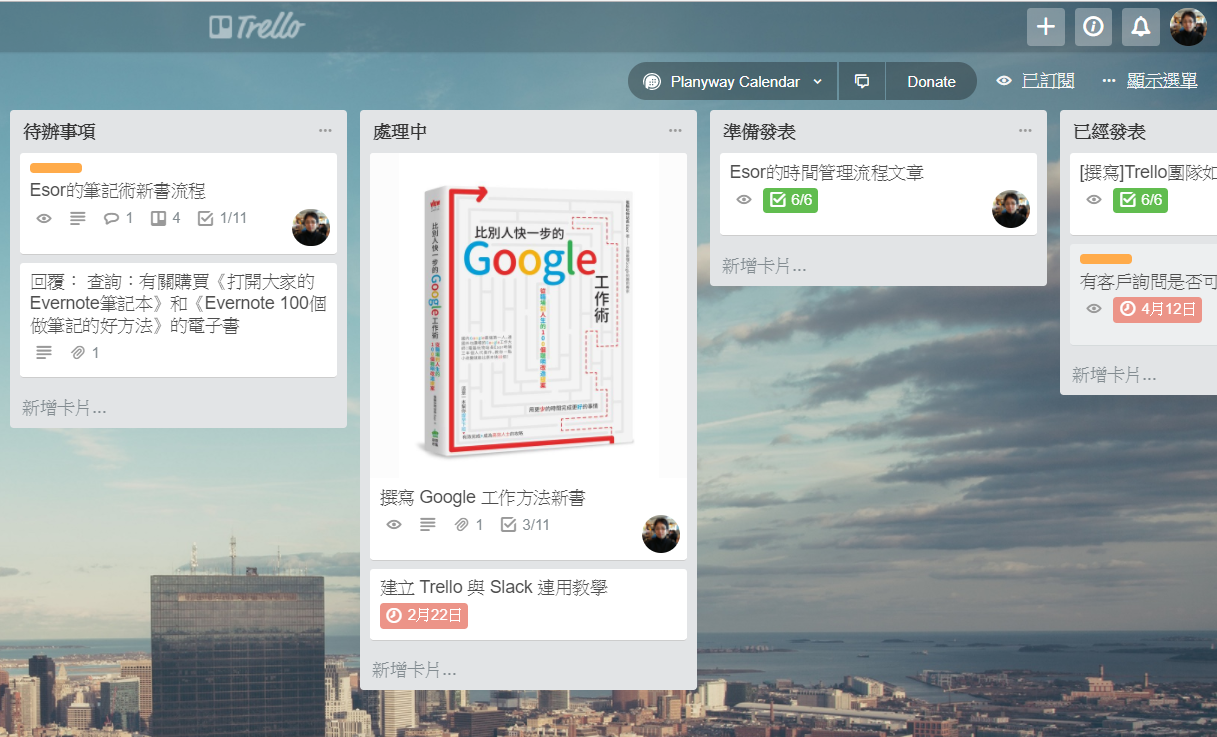Click watch eye on Esor的筆記術新書流程 card
The width and height of the screenshot is (1217, 737).
pyautogui.click(x=44, y=218)
